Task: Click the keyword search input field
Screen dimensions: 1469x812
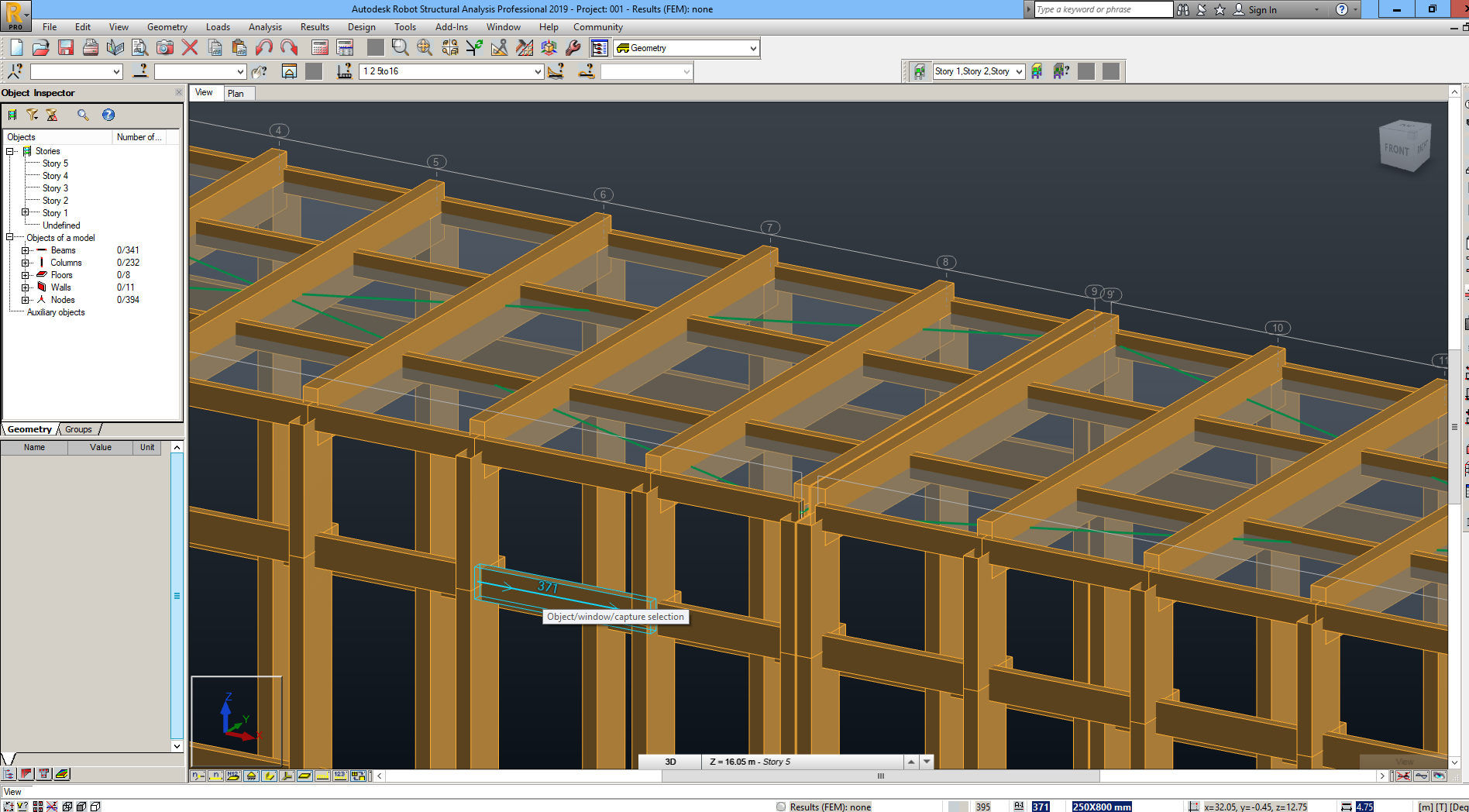Action: pos(1103,9)
